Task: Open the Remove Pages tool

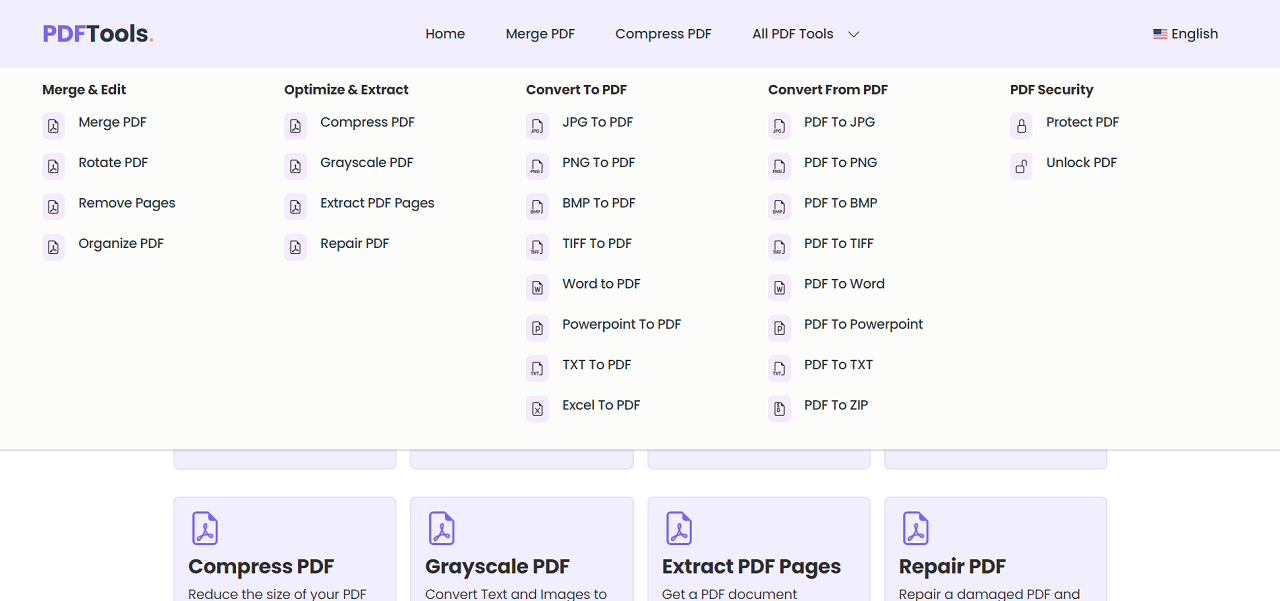Action: tap(127, 203)
